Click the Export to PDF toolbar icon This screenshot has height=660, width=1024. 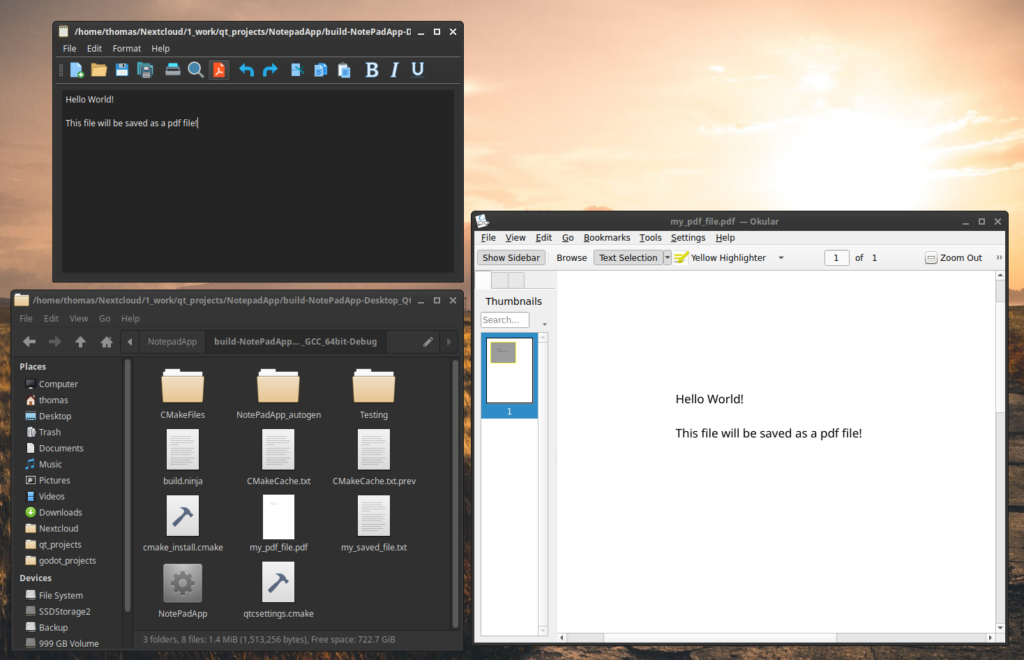pos(219,70)
